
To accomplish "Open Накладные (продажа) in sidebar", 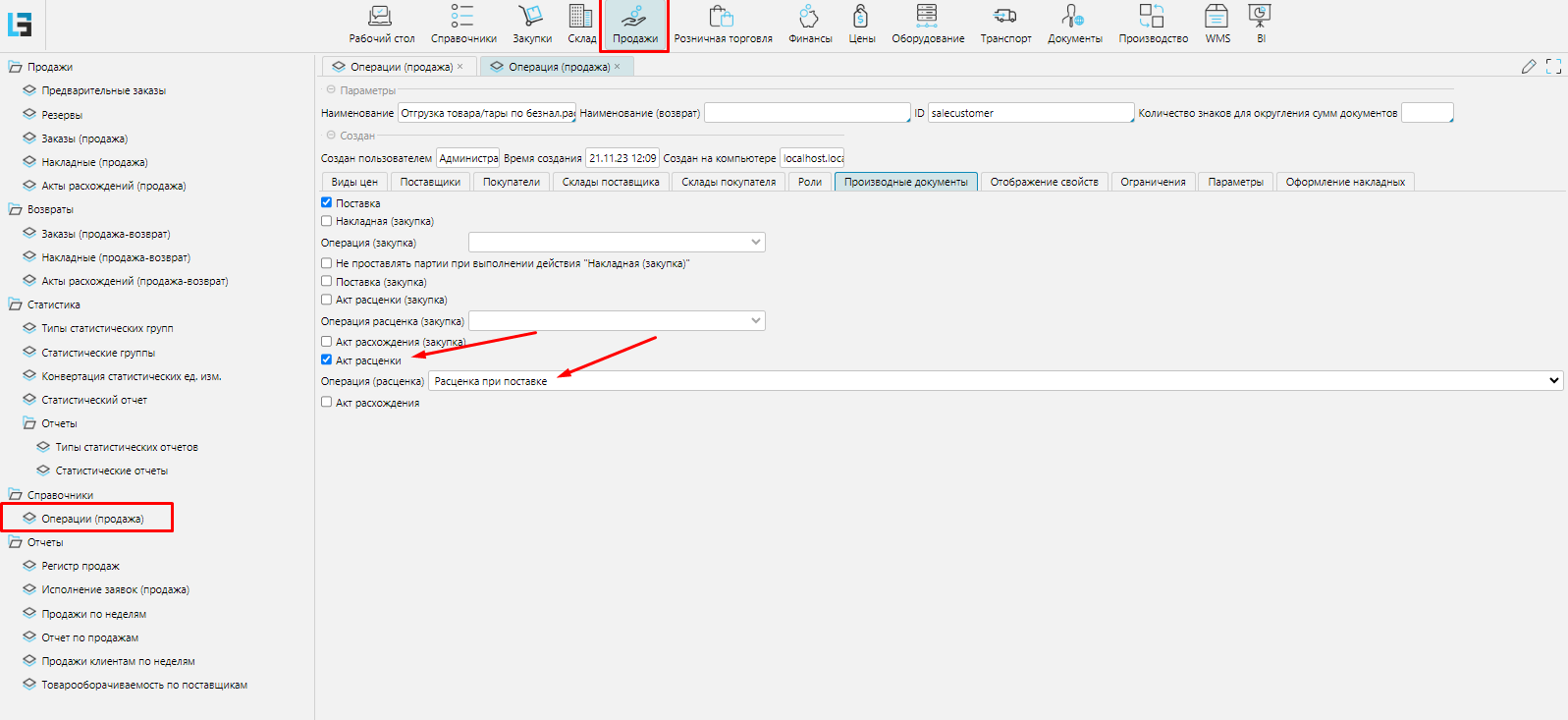I will 94,162.
